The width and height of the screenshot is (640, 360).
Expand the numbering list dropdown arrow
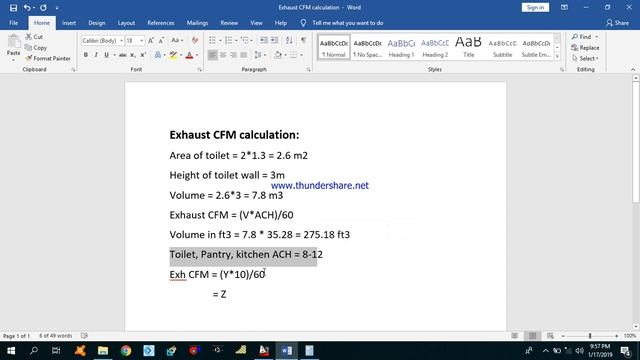click(x=236, y=40)
